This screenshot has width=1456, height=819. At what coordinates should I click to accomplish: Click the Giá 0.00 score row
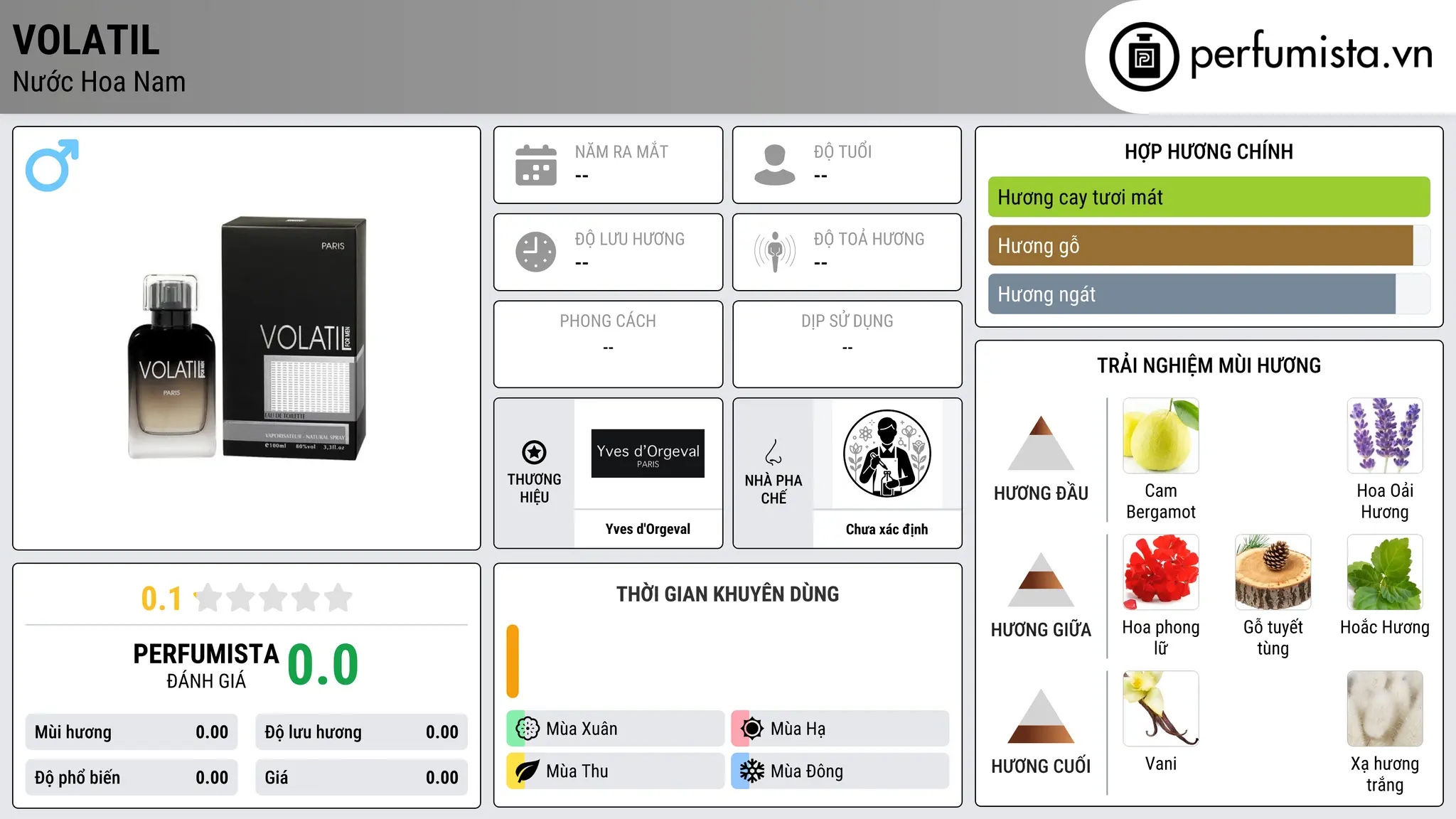[x=361, y=778]
